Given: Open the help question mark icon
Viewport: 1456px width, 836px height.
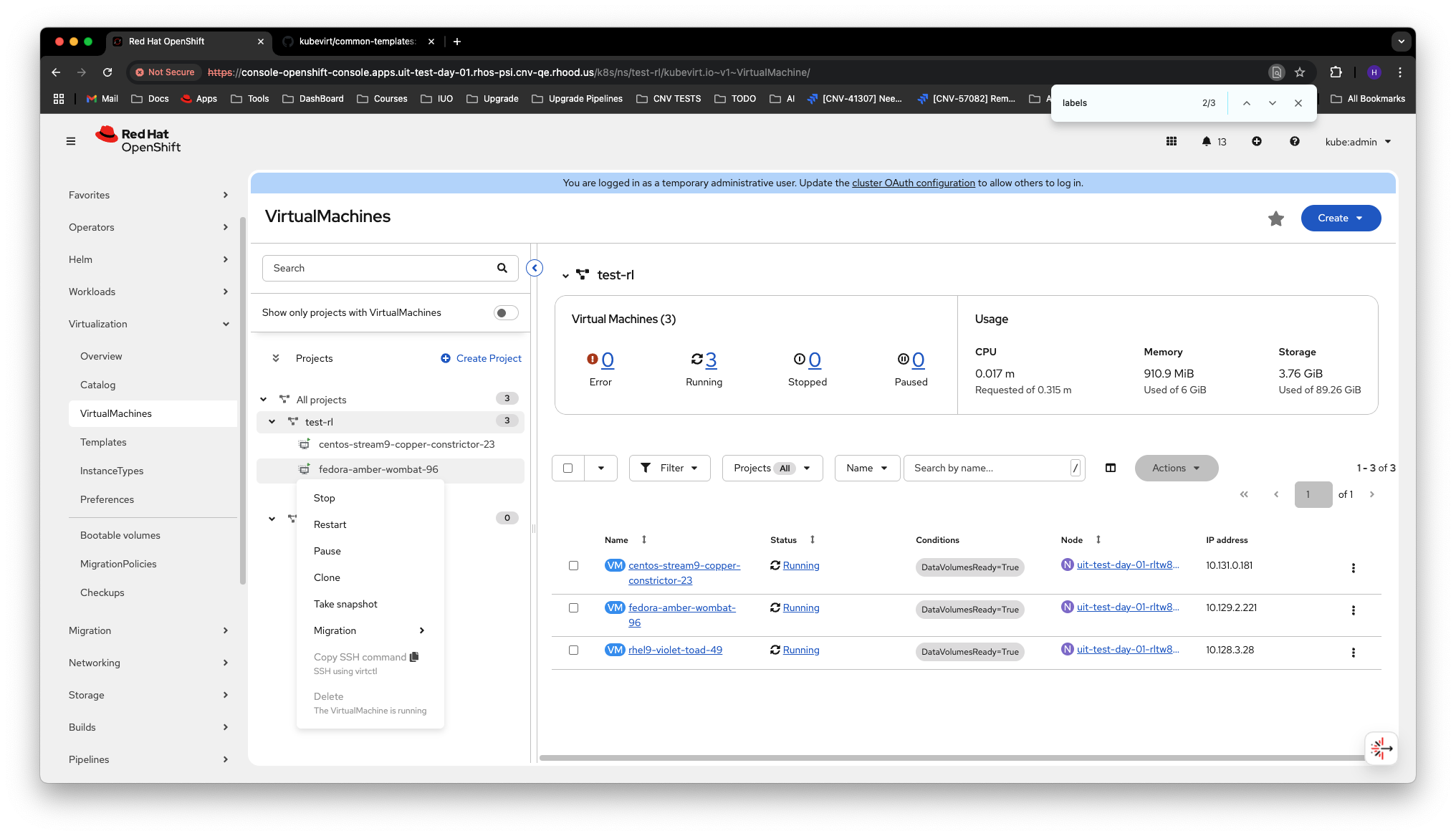Looking at the screenshot, I should click(x=1295, y=142).
